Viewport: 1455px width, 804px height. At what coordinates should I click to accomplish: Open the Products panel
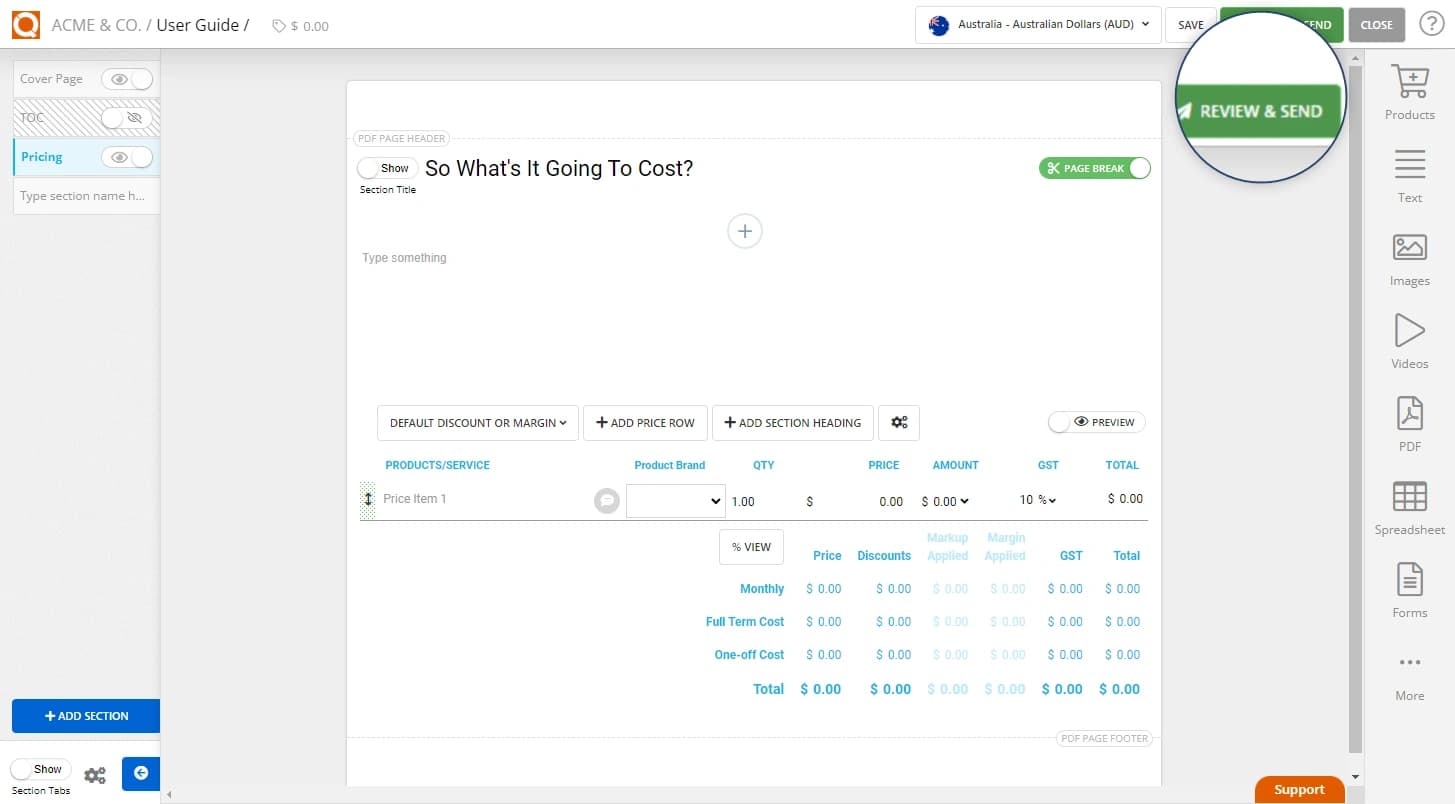pos(1409,92)
